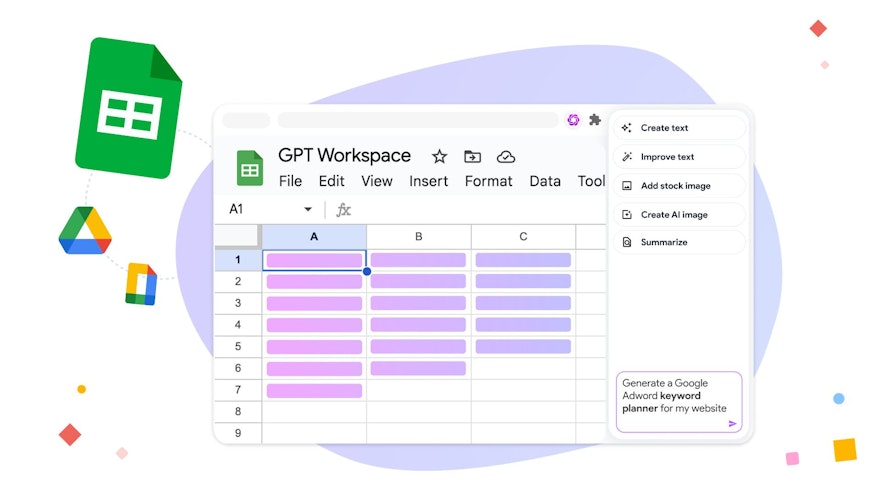The image size is (880, 495).
Task: Select cell A7
Action: coord(314,390)
